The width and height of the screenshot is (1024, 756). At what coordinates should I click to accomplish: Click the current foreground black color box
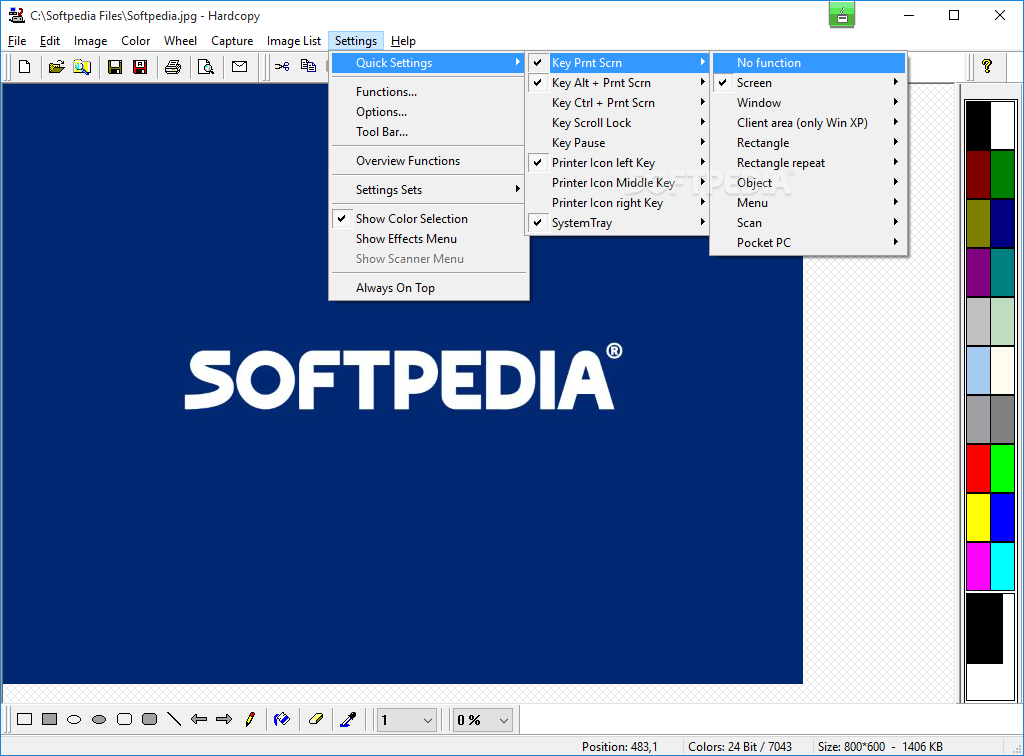click(984, 628)
